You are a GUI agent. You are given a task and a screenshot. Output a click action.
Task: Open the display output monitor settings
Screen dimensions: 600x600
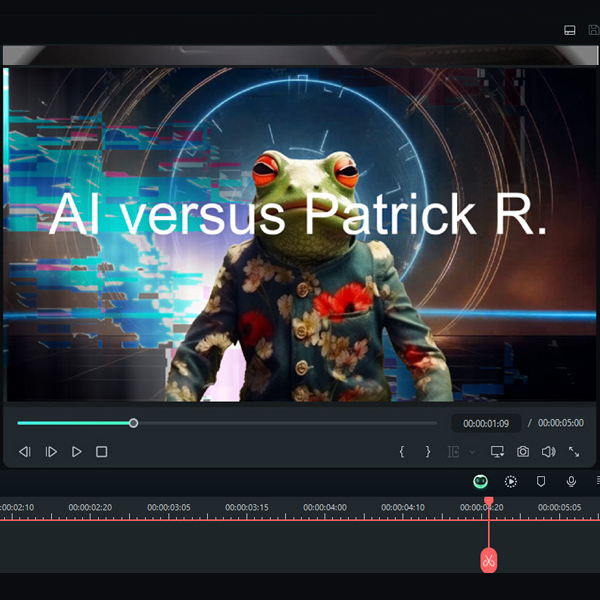[x=497, y=452]
